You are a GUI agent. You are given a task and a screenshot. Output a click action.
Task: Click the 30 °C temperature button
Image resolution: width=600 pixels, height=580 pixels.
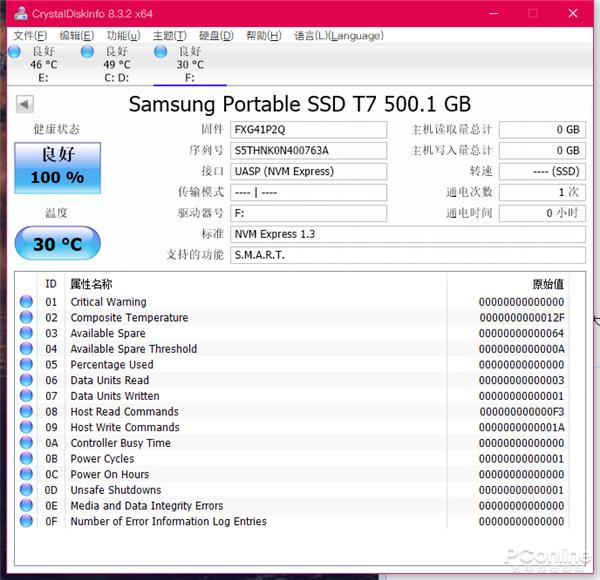[57, 243]
